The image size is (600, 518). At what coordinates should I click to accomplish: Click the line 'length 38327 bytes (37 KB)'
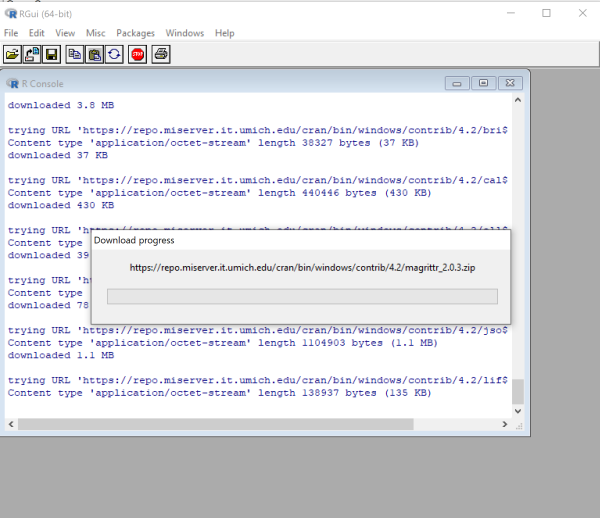[213, 143]
